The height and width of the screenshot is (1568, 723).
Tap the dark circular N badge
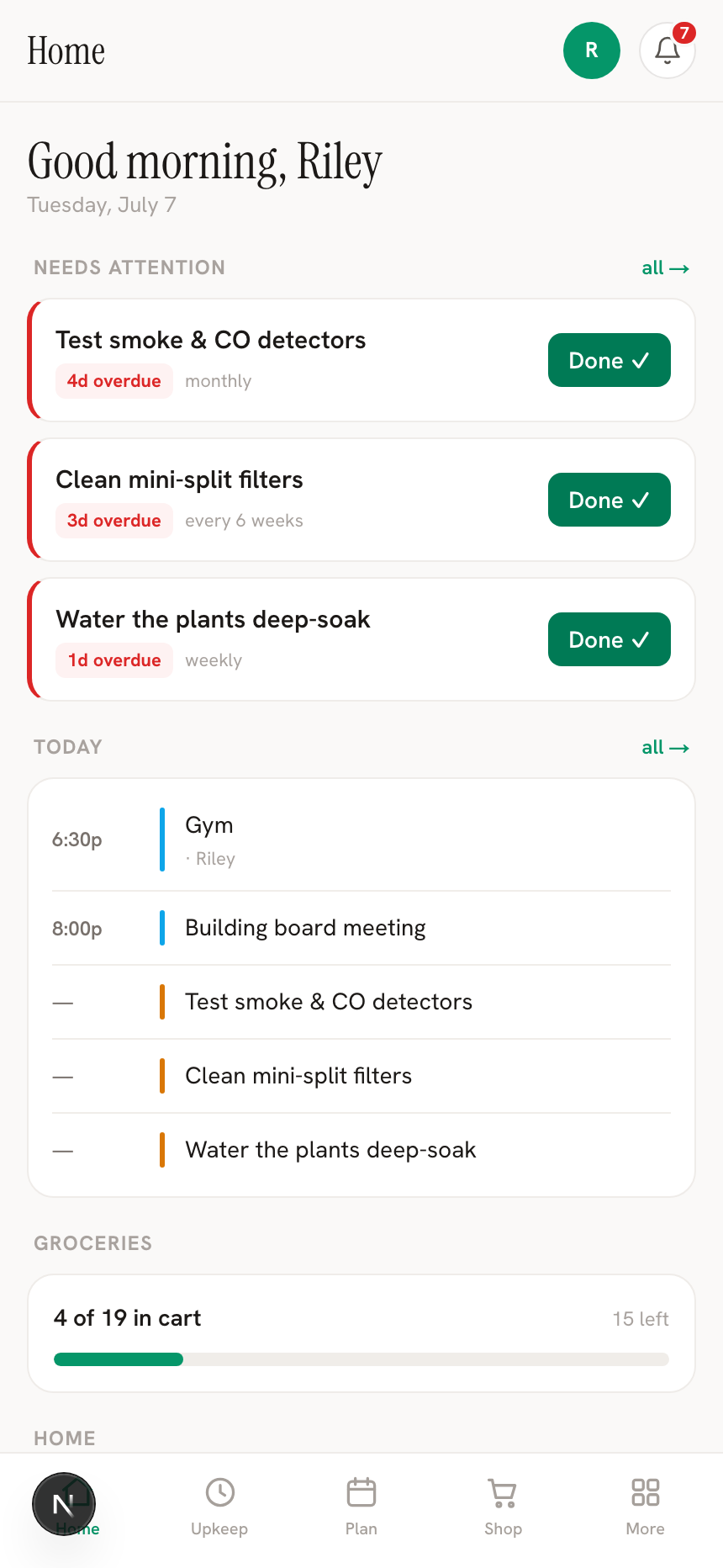(x=64, y=1504)
